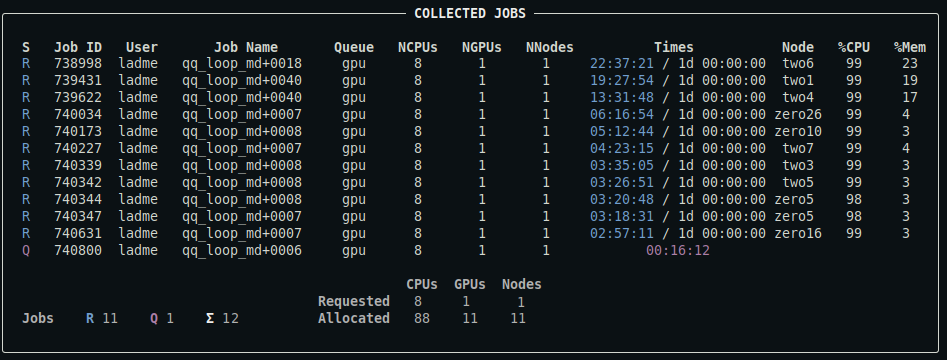This screenshot has width=947, height=360.
Task: Click the %Mem value 23
Action: (910, 63)
